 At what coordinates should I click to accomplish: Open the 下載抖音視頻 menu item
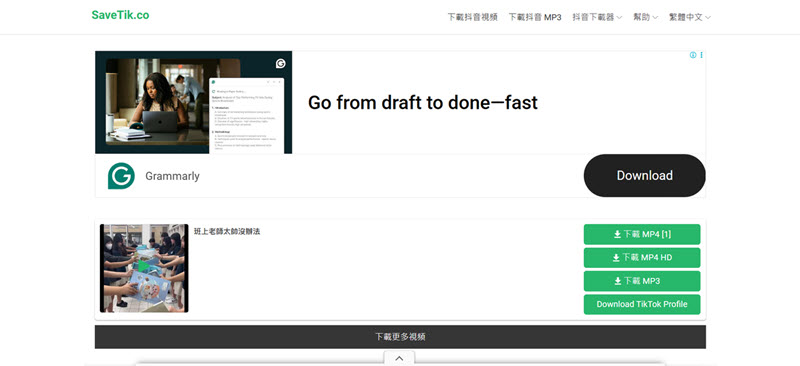tap(472, 17)
